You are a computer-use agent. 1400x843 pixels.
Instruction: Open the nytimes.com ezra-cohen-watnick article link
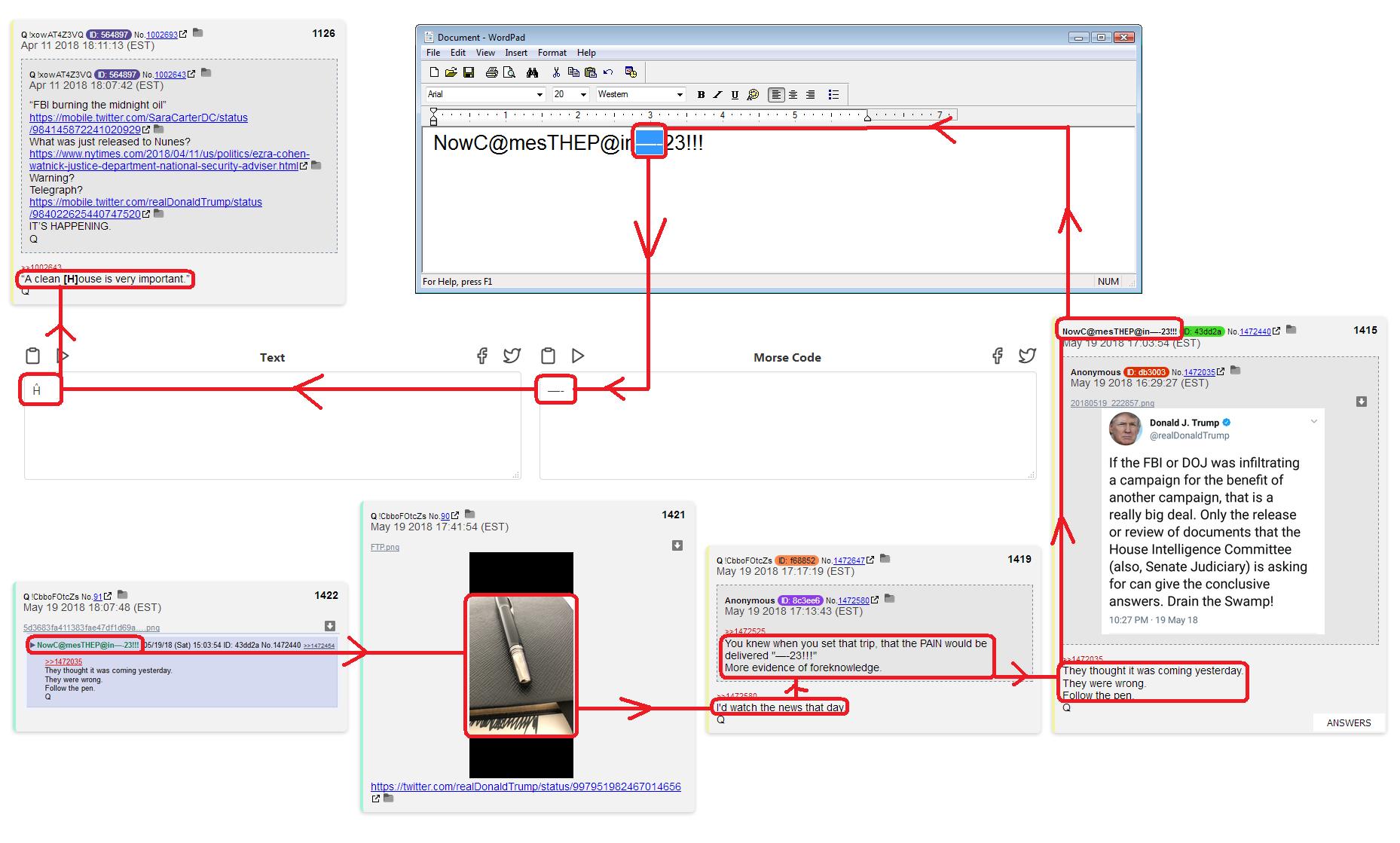(170, 160)
